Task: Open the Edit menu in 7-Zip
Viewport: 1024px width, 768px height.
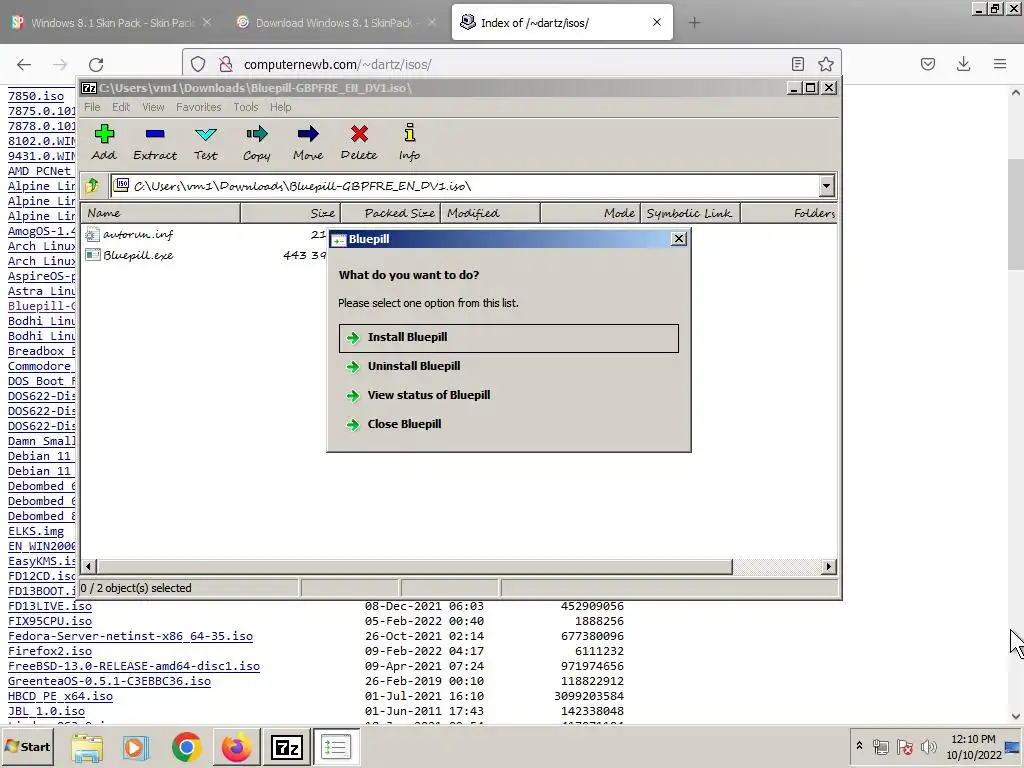Action: click(x=121, y=107)
